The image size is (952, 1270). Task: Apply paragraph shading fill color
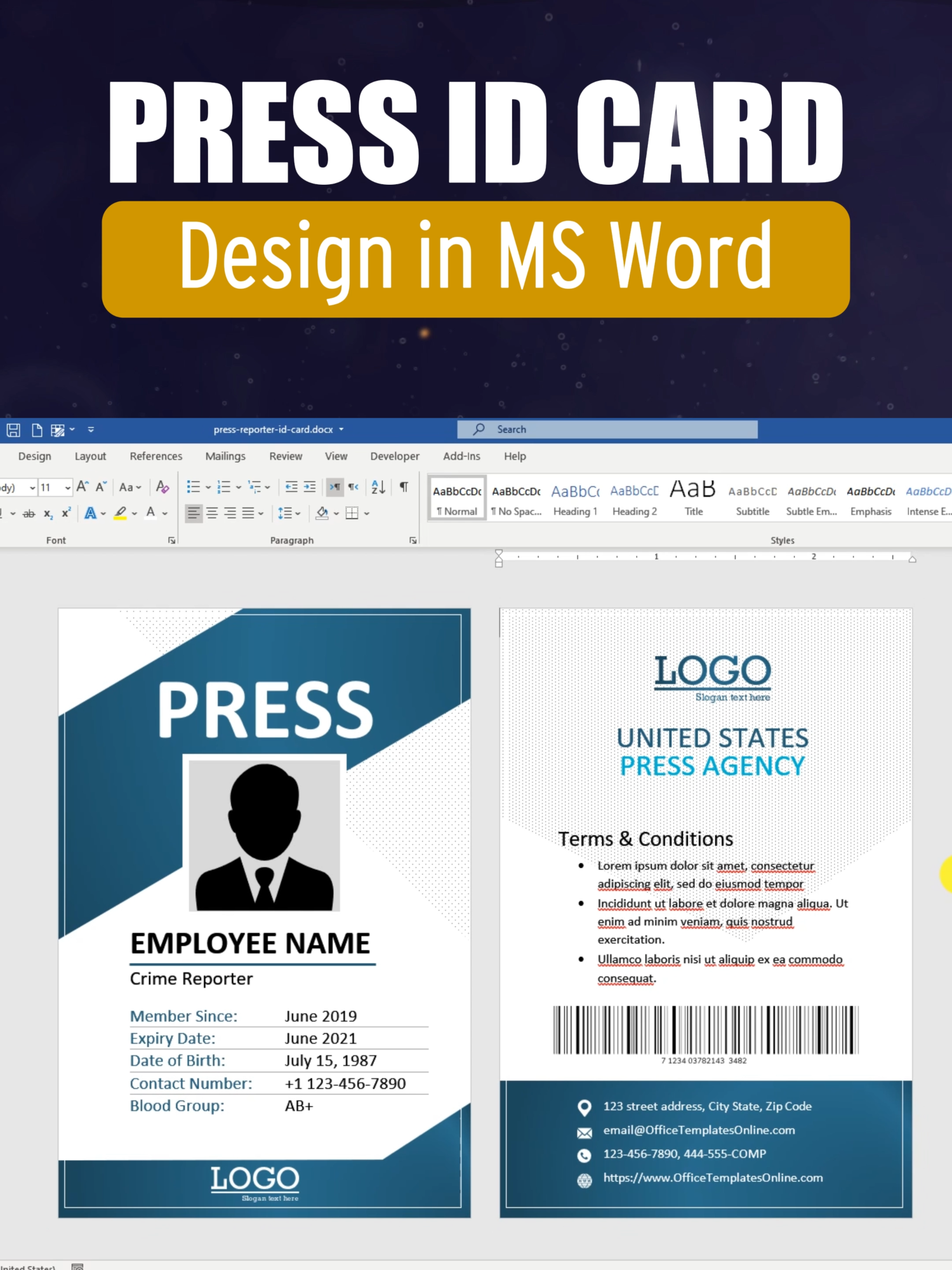pyautogui.click(x=322, y=513)
